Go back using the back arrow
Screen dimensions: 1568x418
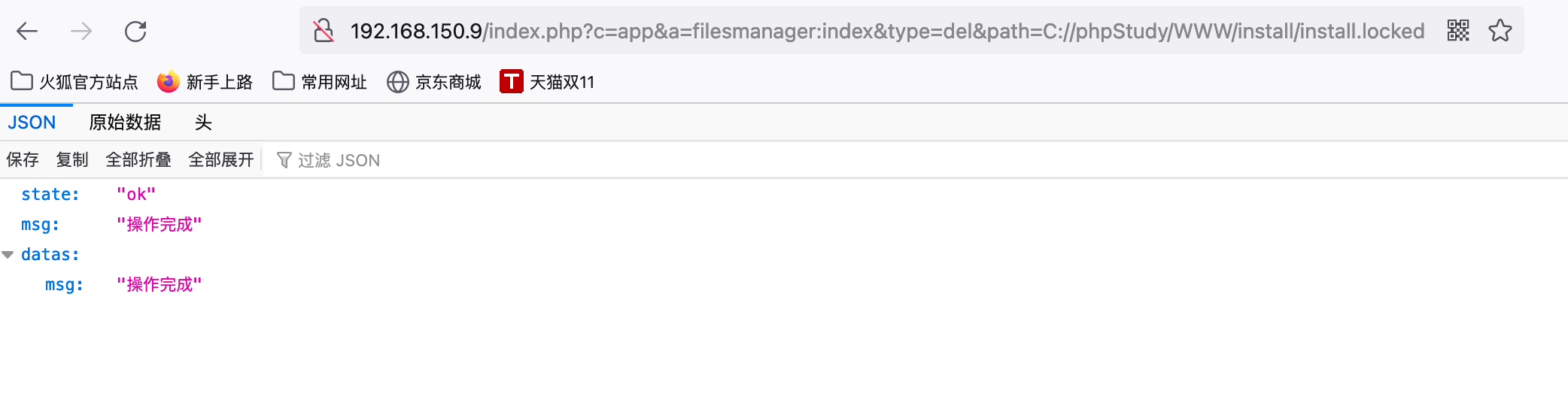(x=27, y=31)
